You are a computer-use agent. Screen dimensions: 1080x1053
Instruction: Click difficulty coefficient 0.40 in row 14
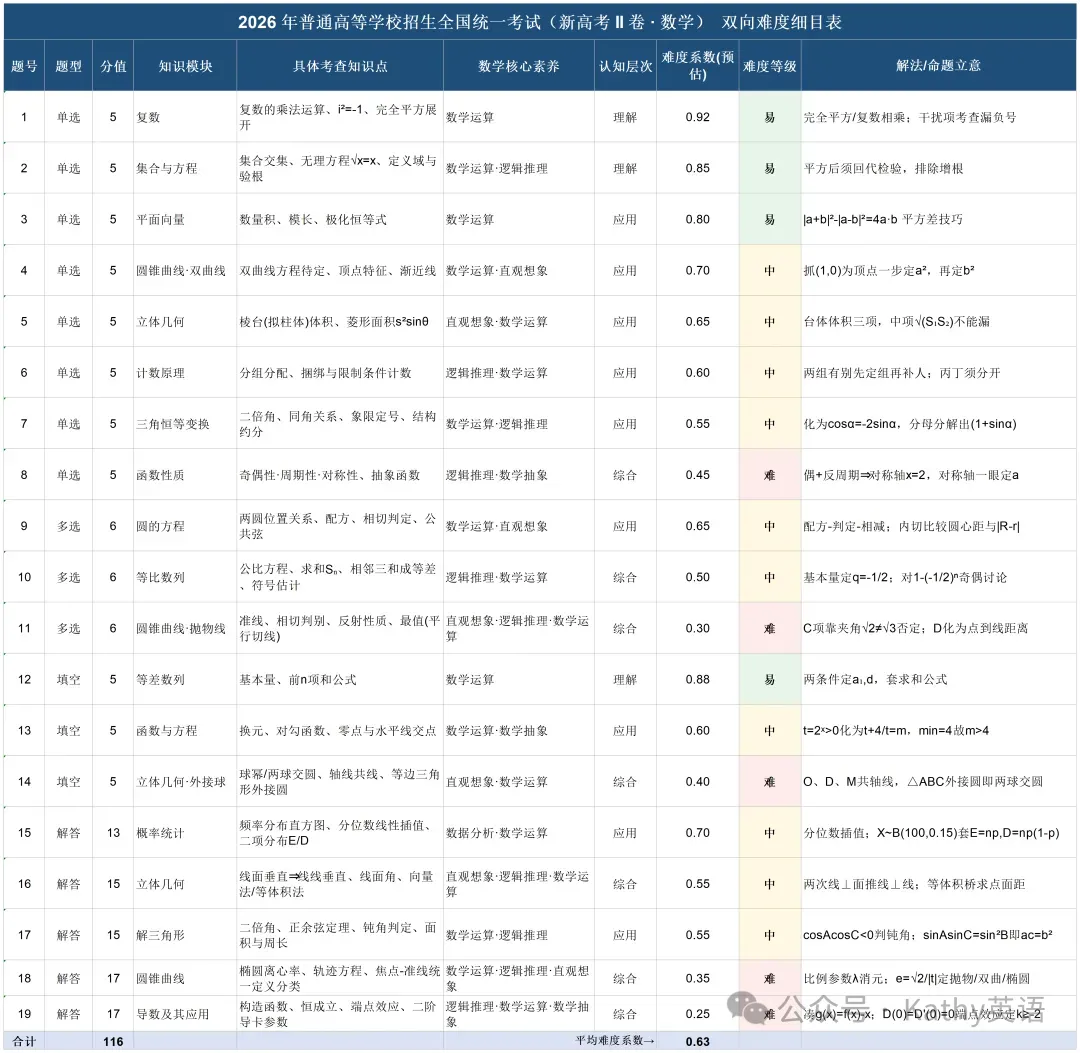(698, 782)
